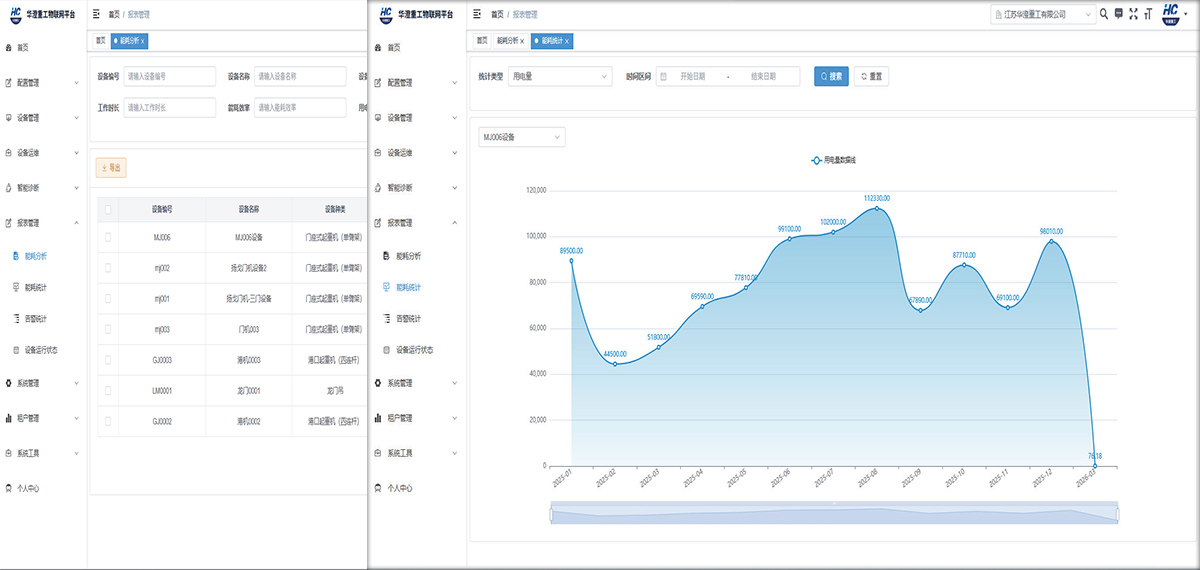
Task: Open the message notification icon in top bar
Action: 1118,14
